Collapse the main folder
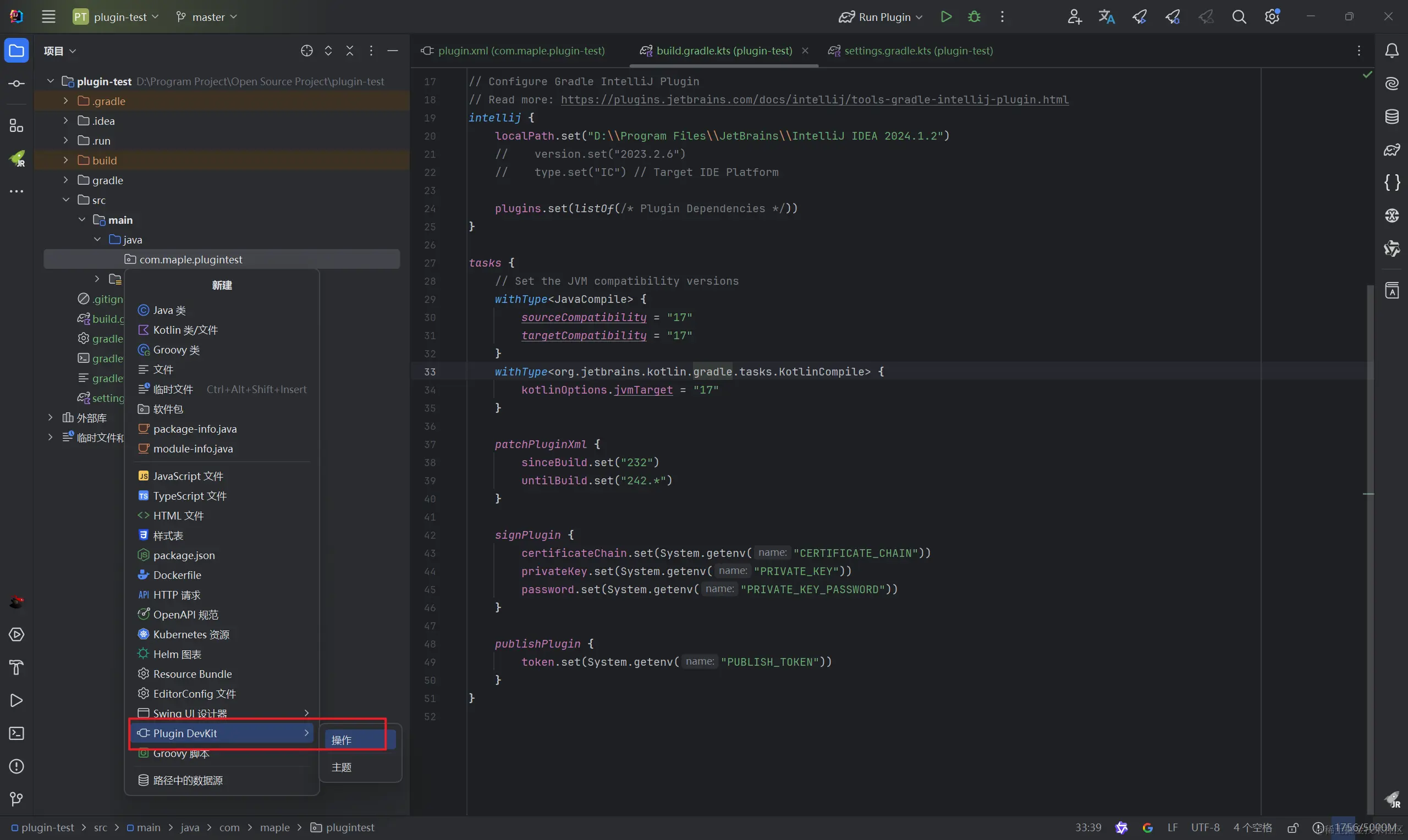The image size is (1408, 840). click(81, 220)
